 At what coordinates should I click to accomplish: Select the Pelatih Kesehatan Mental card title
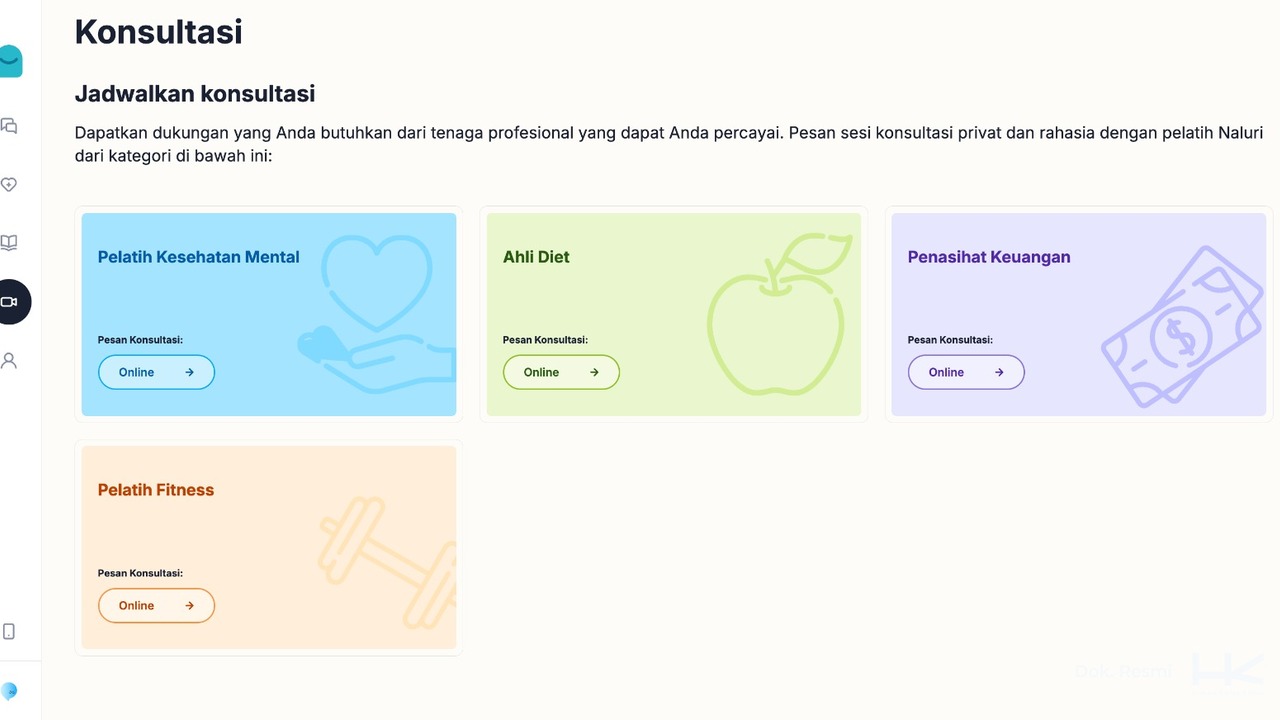pyautogui.click(x=198, y=257)
